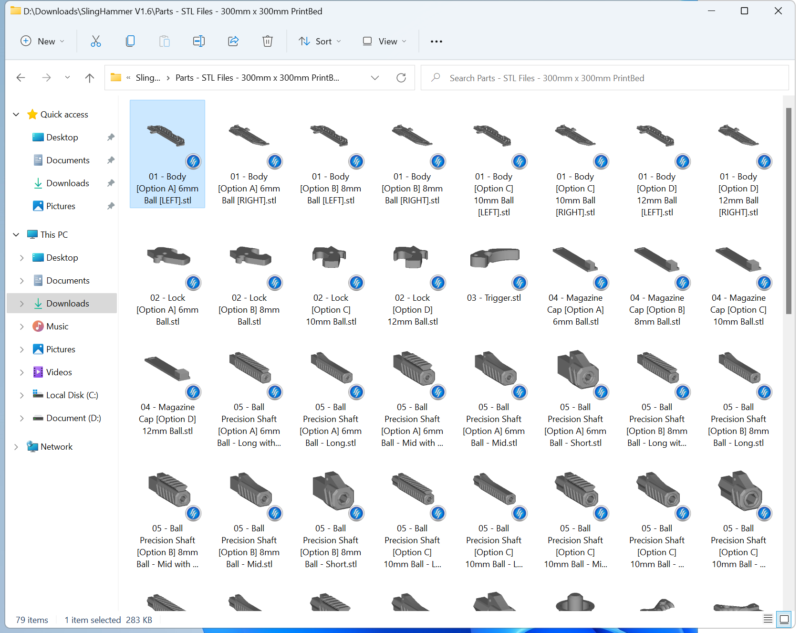Open recent locations dropdown arrow
This screenshot has height=633, width=800.
click(67, 78)
